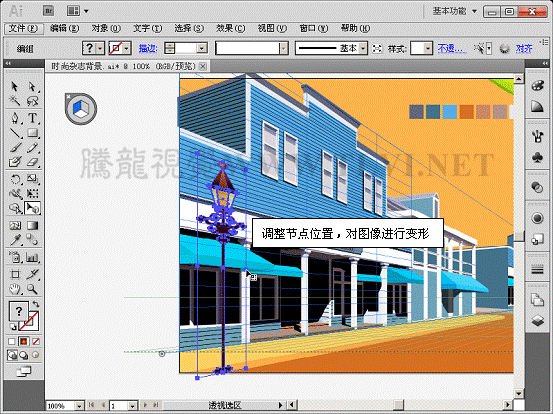Screen dimensions: 553x414
Task: Open the 效果 menu
Action: pyautogui.click(x=231, y=28)
